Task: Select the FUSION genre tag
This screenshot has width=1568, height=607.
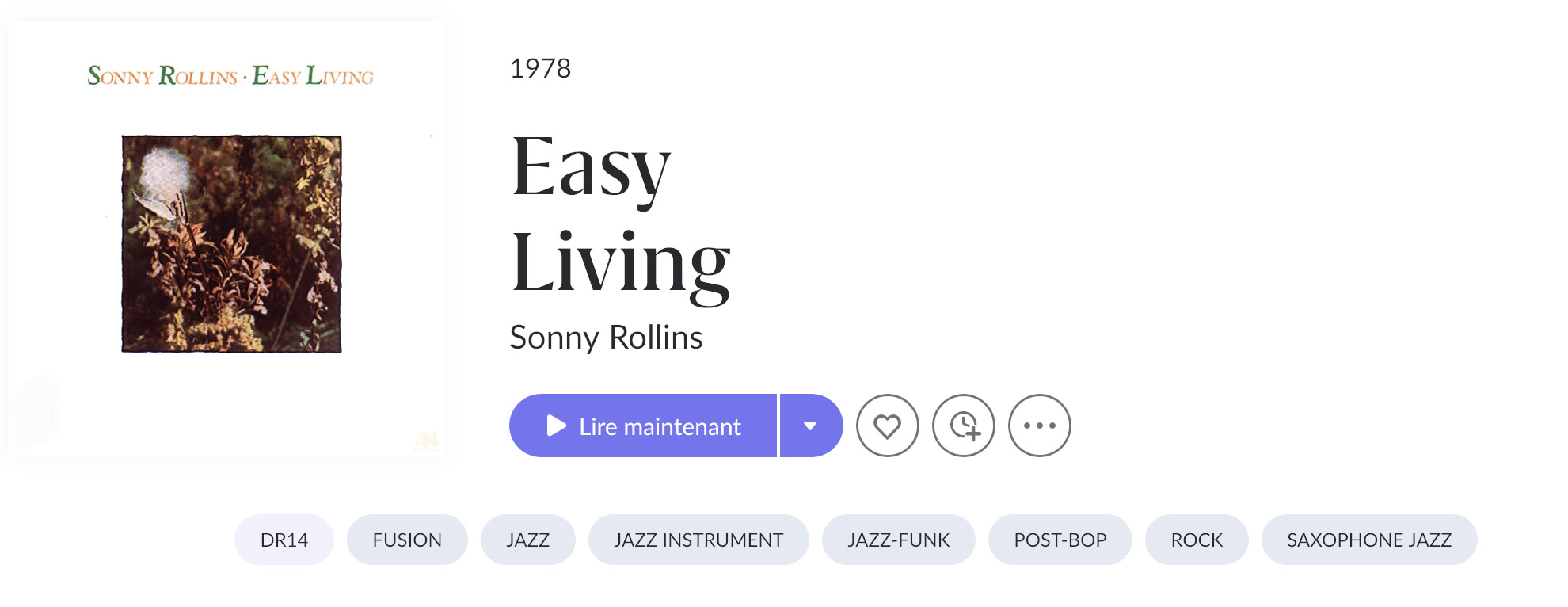Action: point(407,540)
